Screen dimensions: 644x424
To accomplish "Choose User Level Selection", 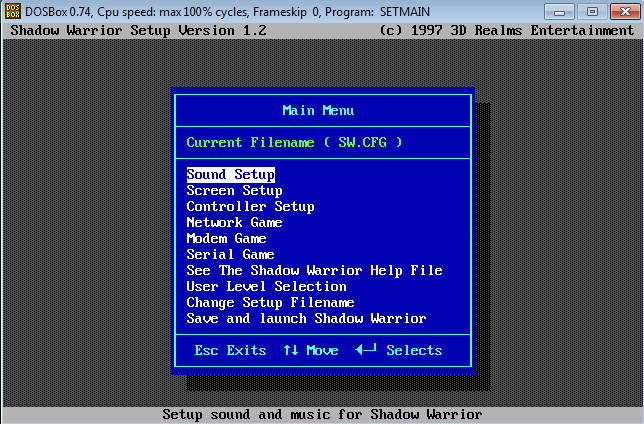I will coord(267,287).
